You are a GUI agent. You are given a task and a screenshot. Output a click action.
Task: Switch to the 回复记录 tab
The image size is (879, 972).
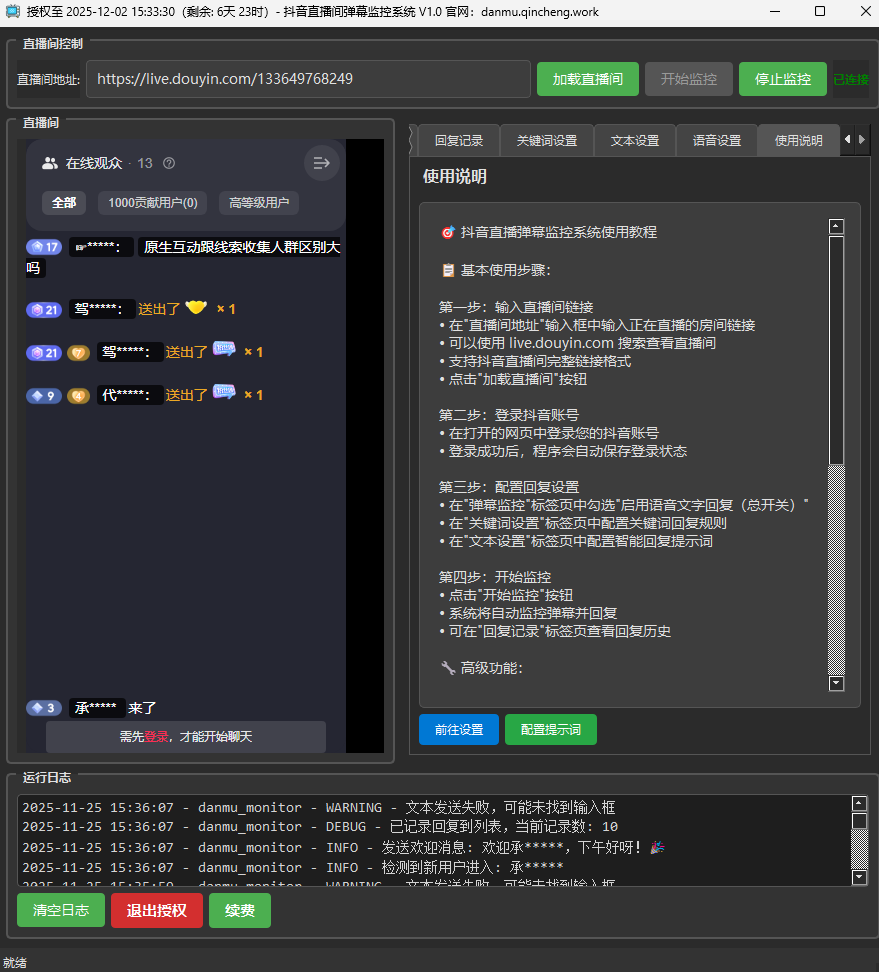point(458,140)
